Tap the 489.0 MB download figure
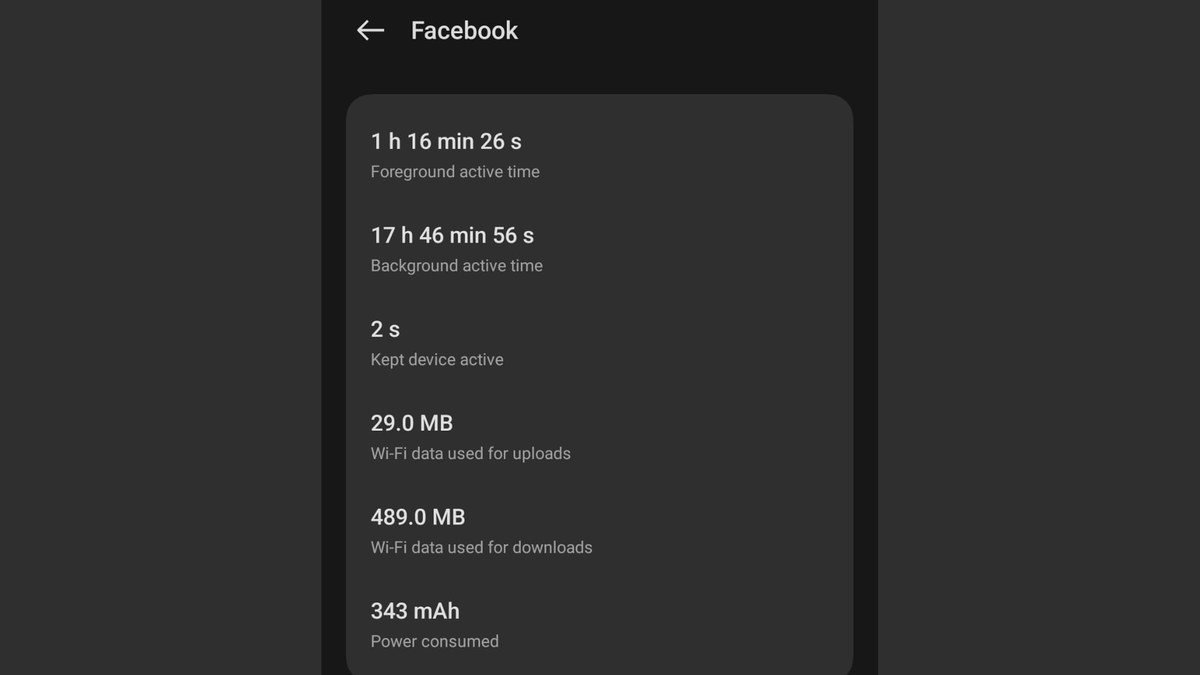 pyautogui.click(x=418, y=517)
